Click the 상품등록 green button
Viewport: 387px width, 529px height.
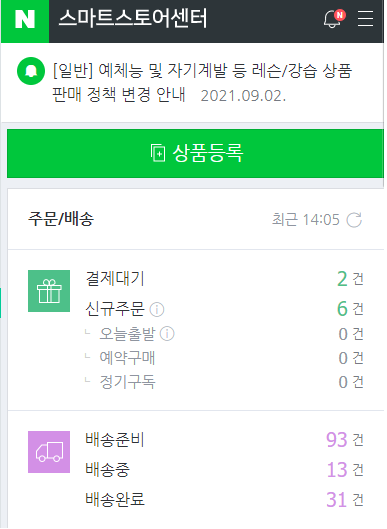(195, 154)
